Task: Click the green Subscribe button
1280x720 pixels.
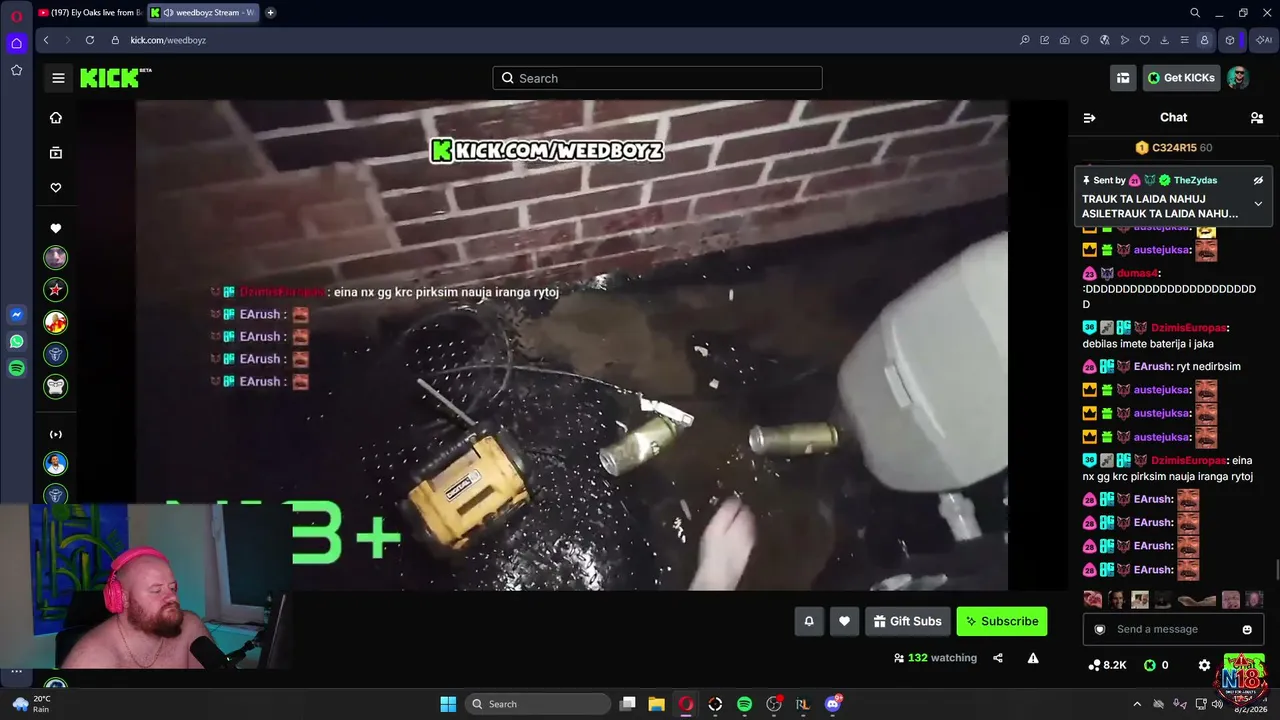Action: 1002,621
